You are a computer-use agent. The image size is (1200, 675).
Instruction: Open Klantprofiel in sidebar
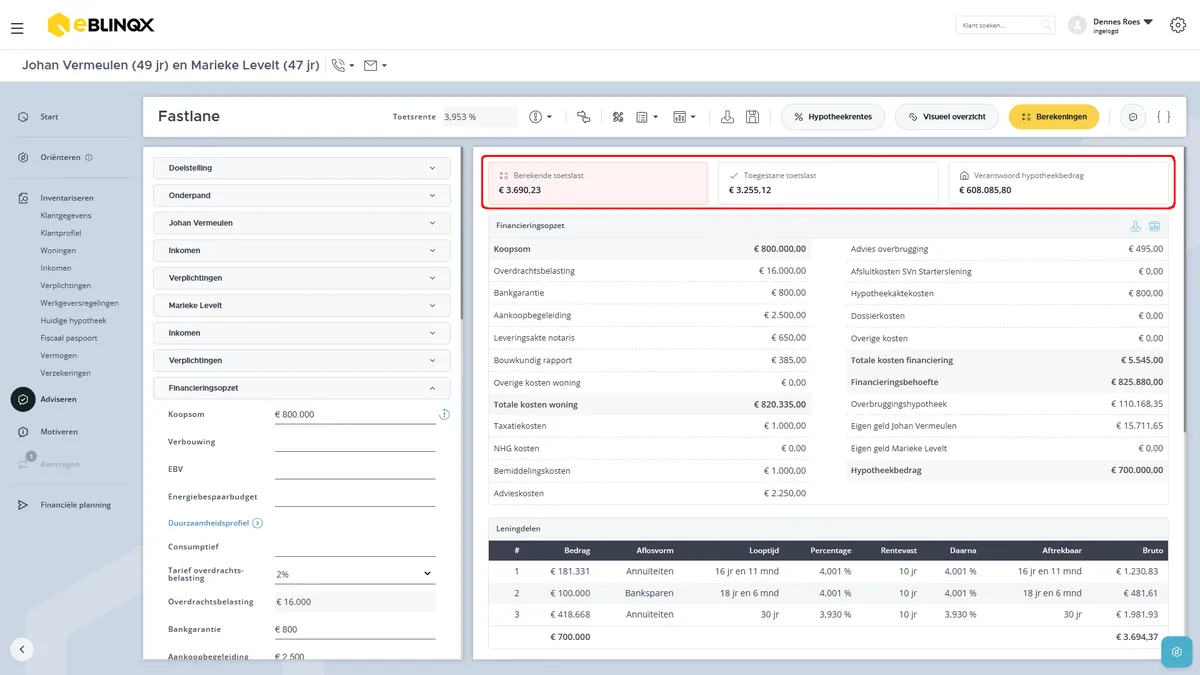pyautogui.click(x=61, y=233)
